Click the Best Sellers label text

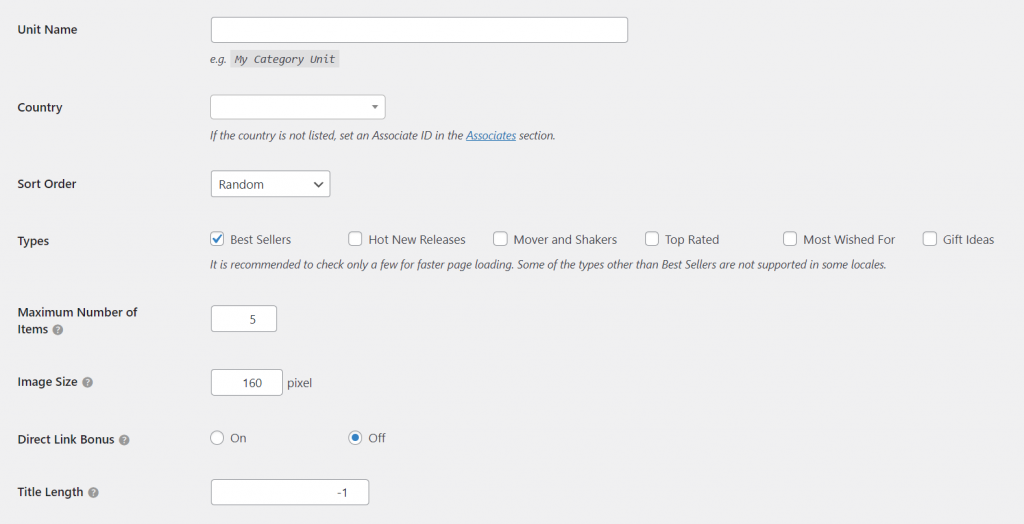pyautogui.click(x=260, y=240)
